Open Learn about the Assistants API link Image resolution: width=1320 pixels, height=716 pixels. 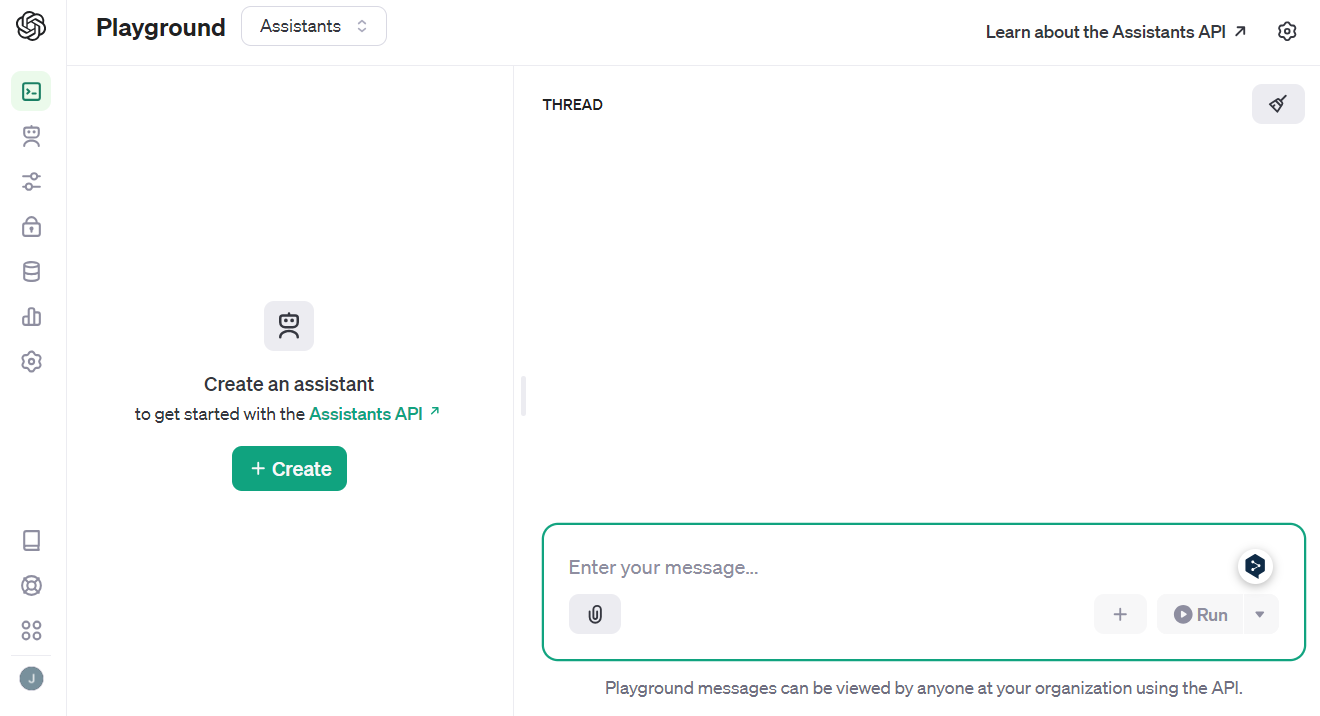click(x=1116, y=32)
